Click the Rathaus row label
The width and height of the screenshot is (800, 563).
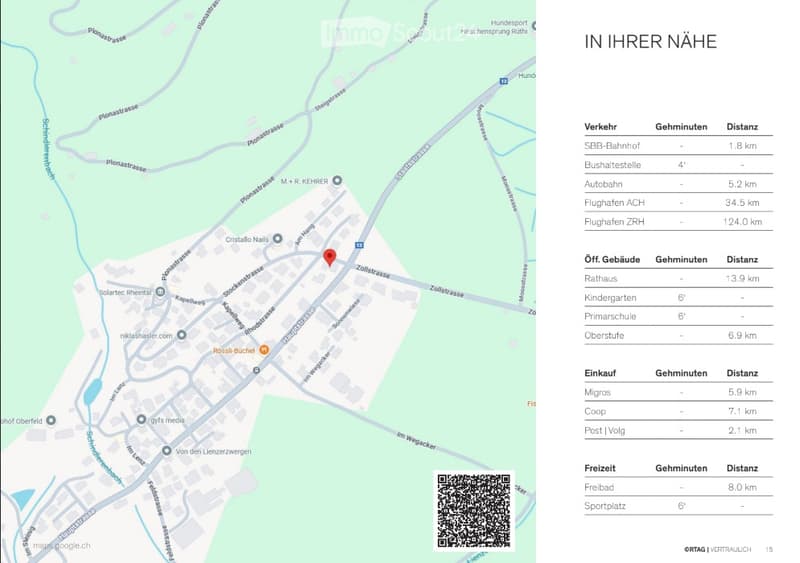tap(601, 279)
